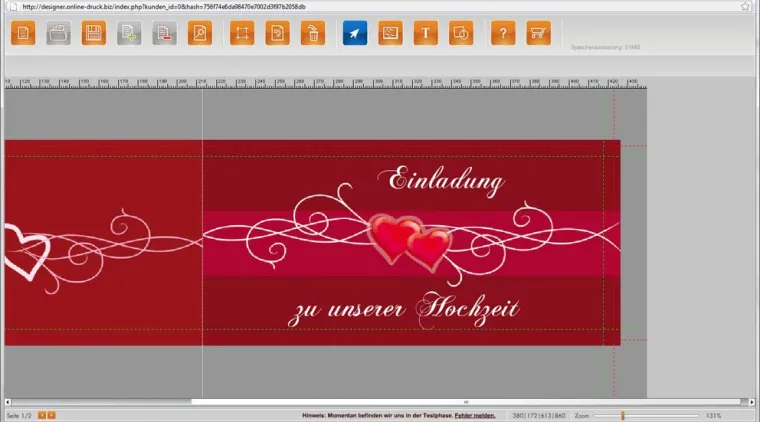
Task: Add a page with the green plus icon
Action: tap(129, 33)
